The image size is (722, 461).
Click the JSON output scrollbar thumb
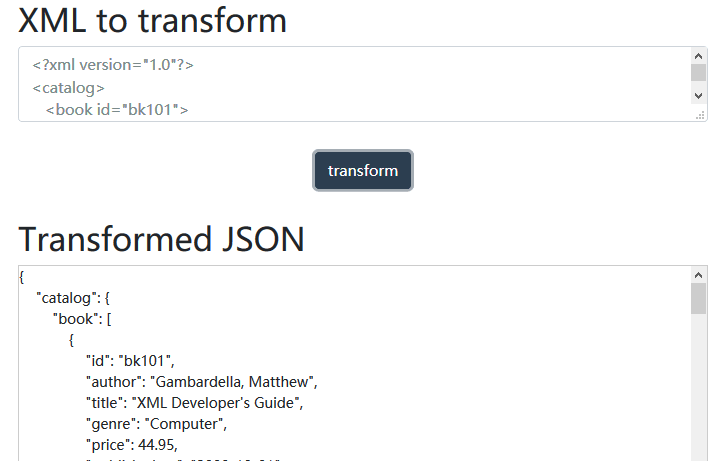[x=698, y=298]
